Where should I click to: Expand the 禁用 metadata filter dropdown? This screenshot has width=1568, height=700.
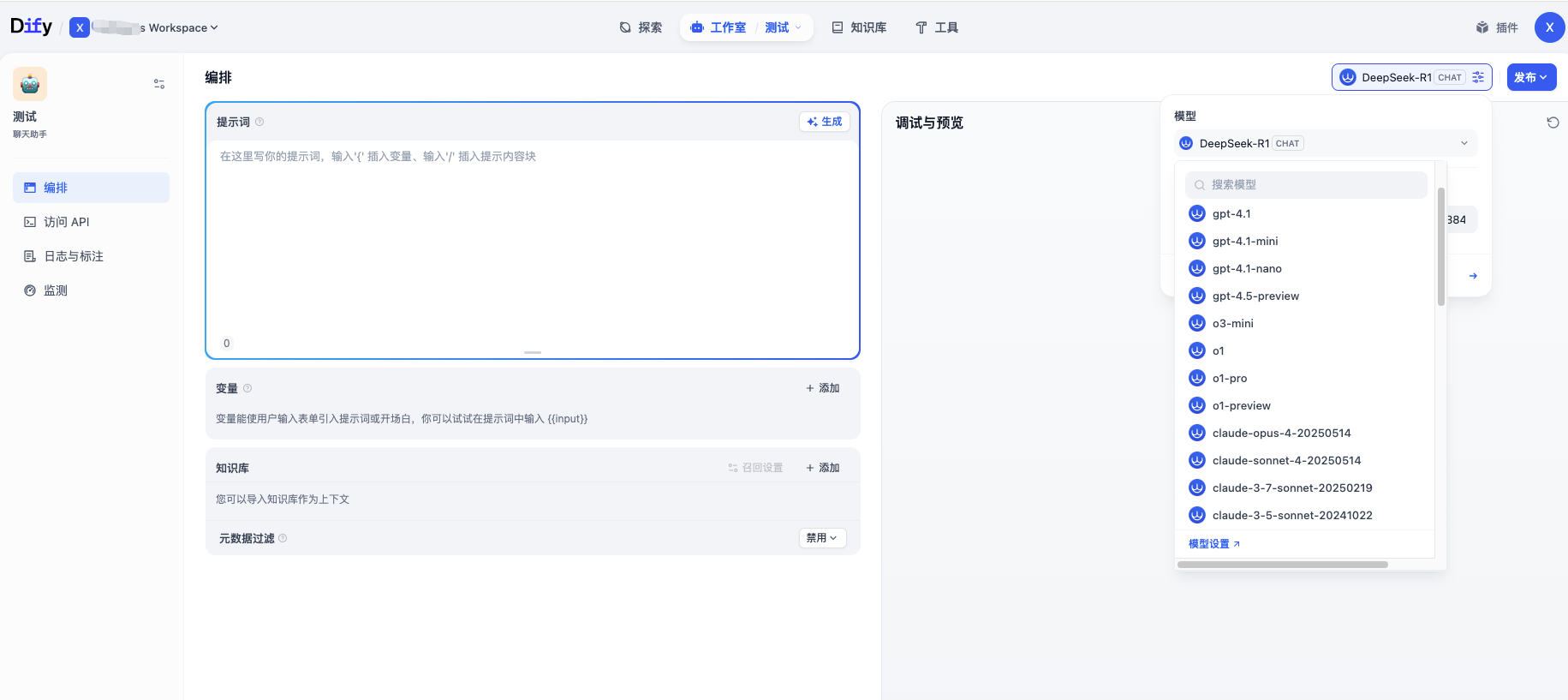[822, 538]
